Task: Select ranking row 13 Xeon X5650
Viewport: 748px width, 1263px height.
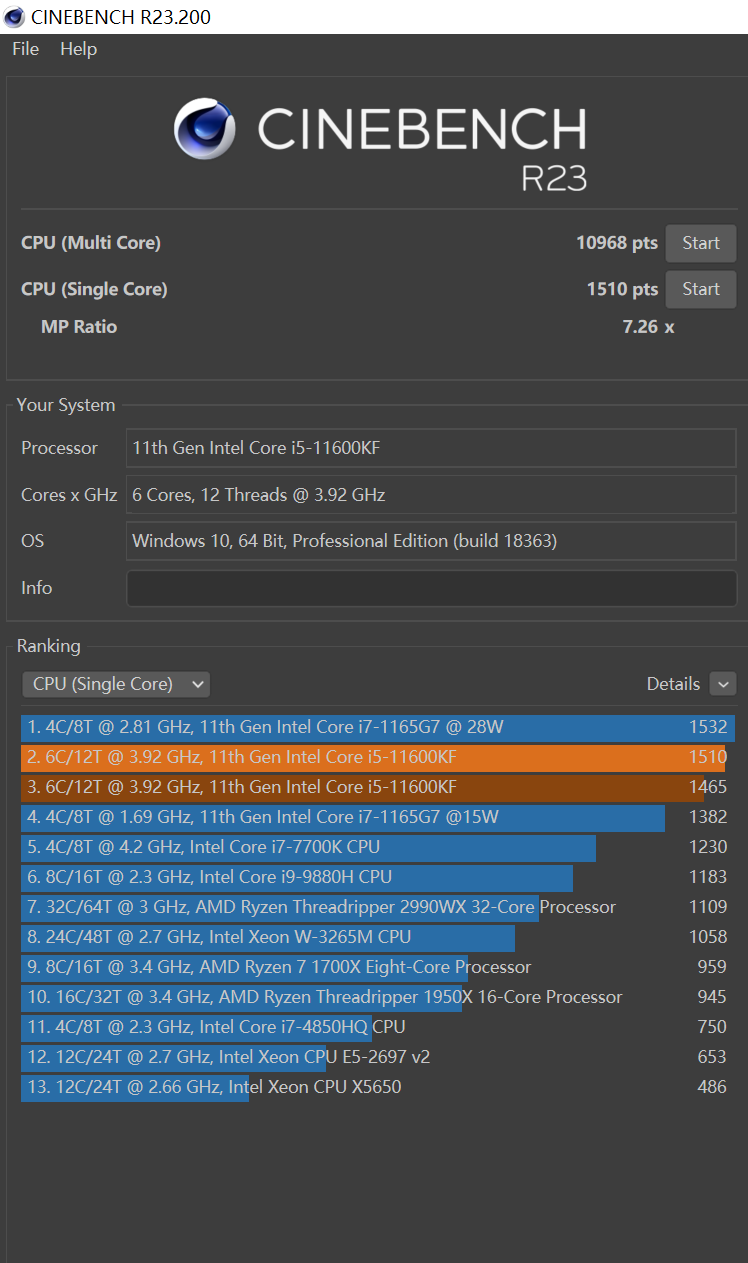Action: coord(378,1087)
